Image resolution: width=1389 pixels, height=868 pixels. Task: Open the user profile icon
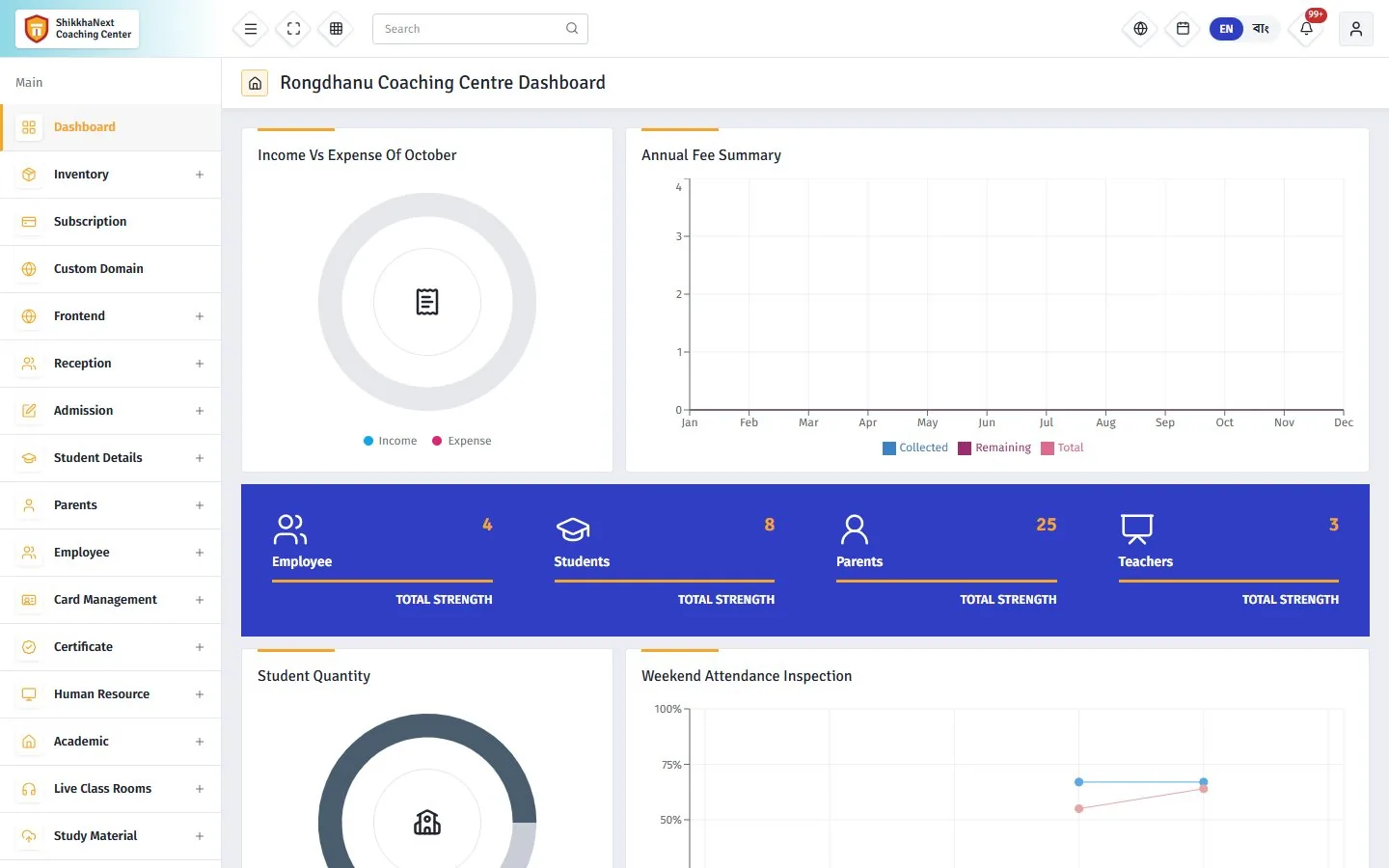point(1356,29)
